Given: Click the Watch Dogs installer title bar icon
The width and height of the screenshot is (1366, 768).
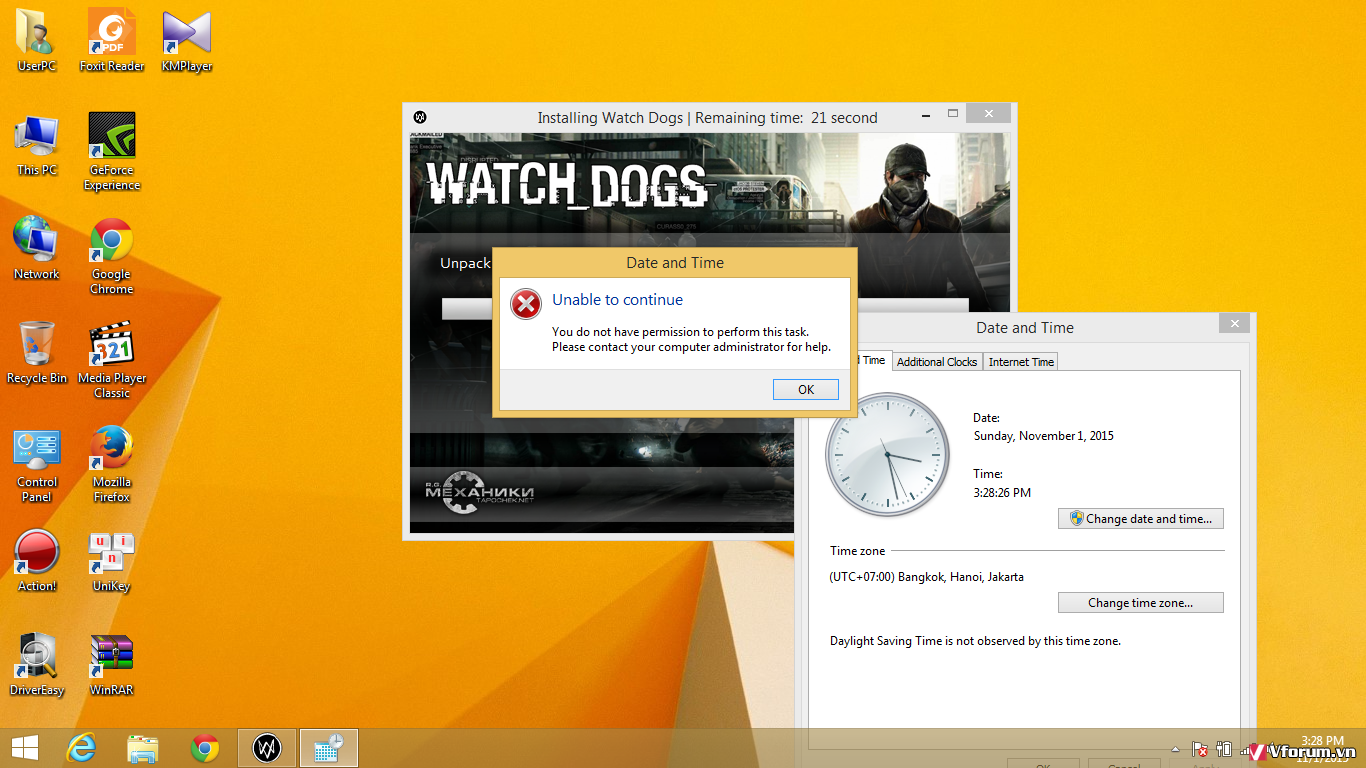Looking at the screenshot, I should (x=421, y=117).
